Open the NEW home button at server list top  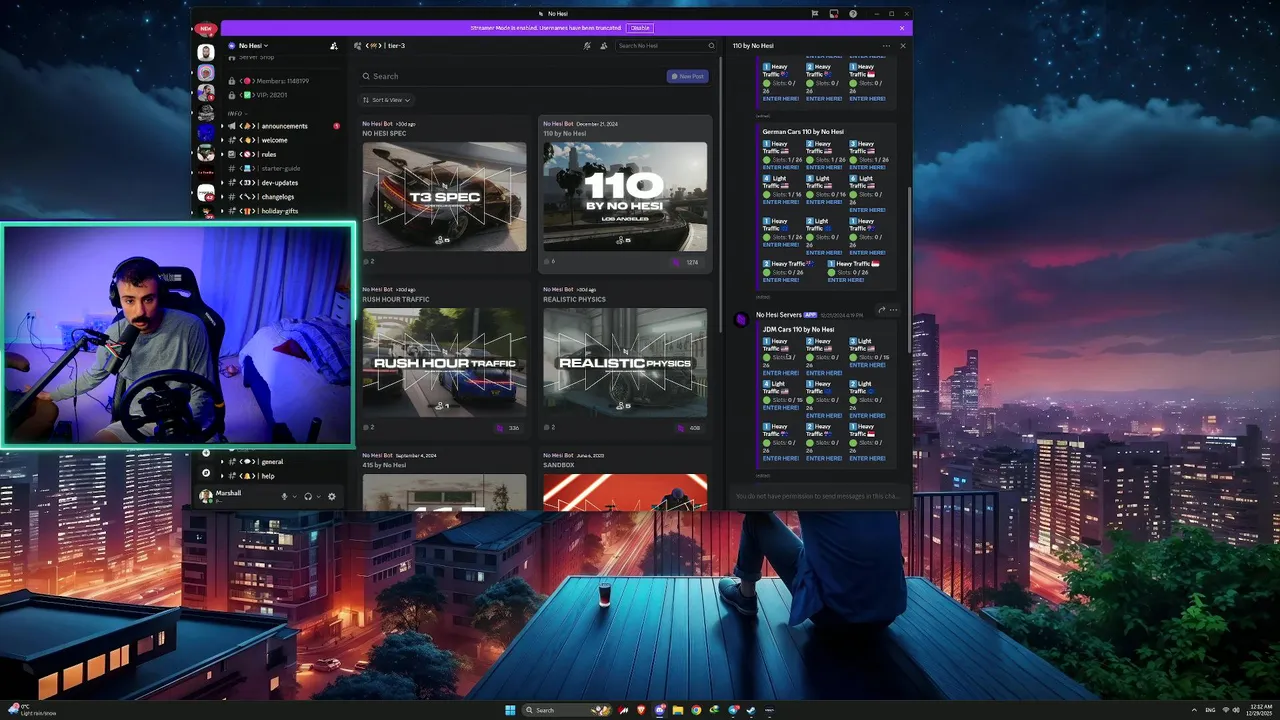[206, 29]
